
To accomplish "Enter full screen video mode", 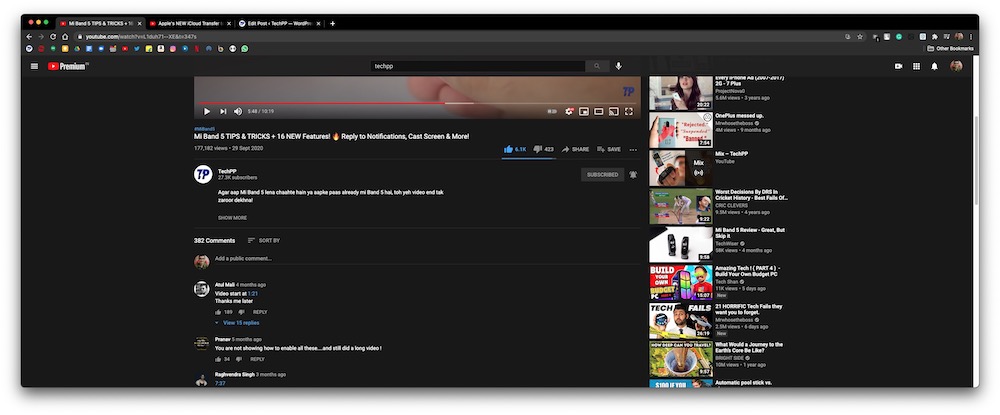I will point(629,112).
